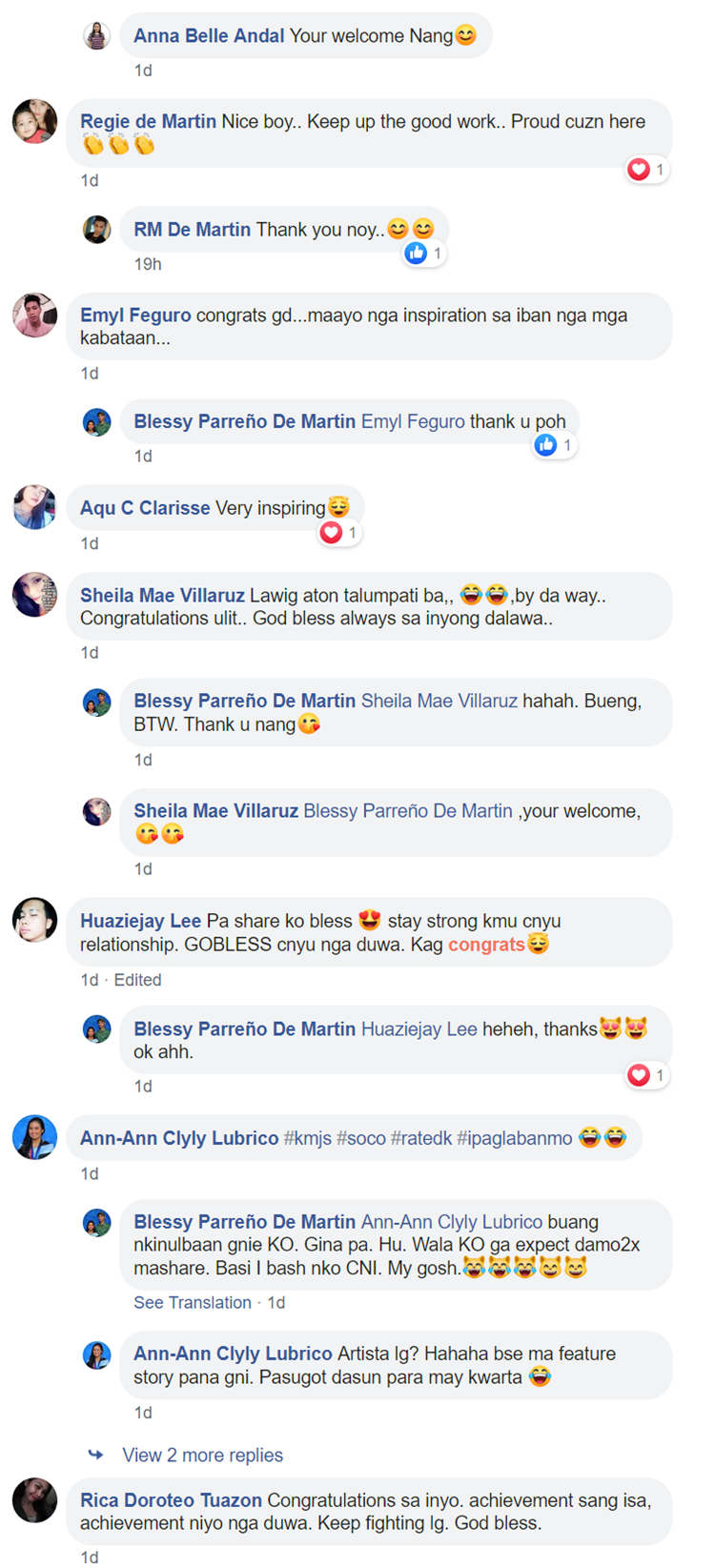Open the #kmjs hashtag
Image resolution: width=715 pixels, height=1568 pixels.
click(x=307, y=1138)
